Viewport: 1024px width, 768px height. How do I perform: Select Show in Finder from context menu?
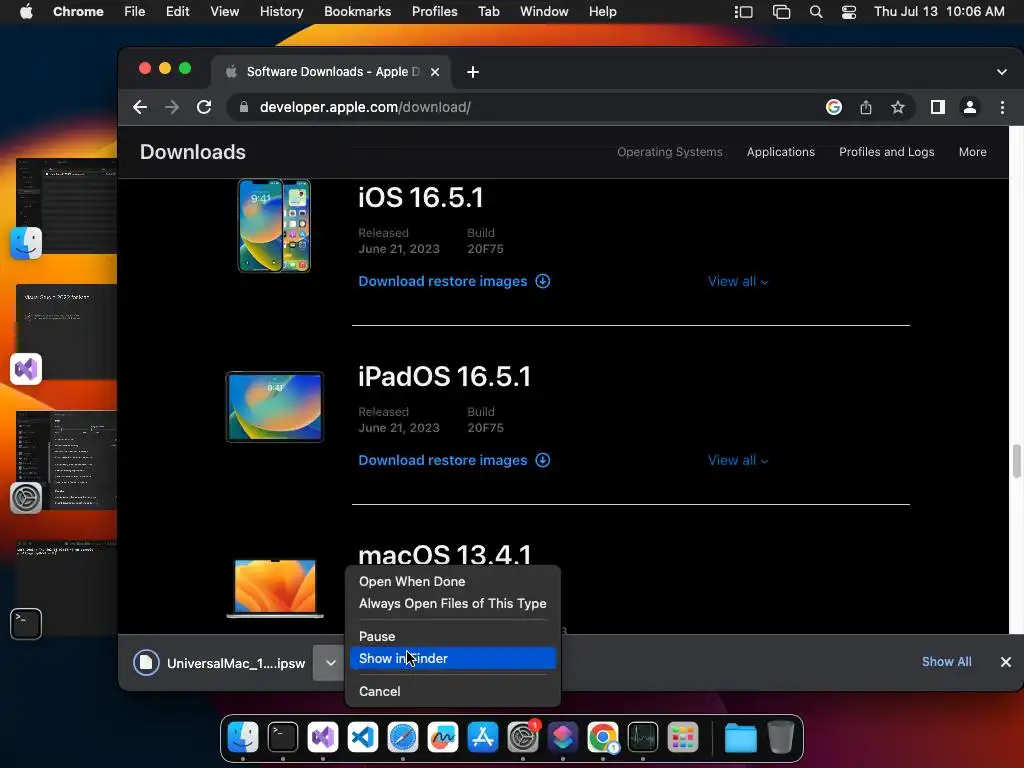pos(453,658)
